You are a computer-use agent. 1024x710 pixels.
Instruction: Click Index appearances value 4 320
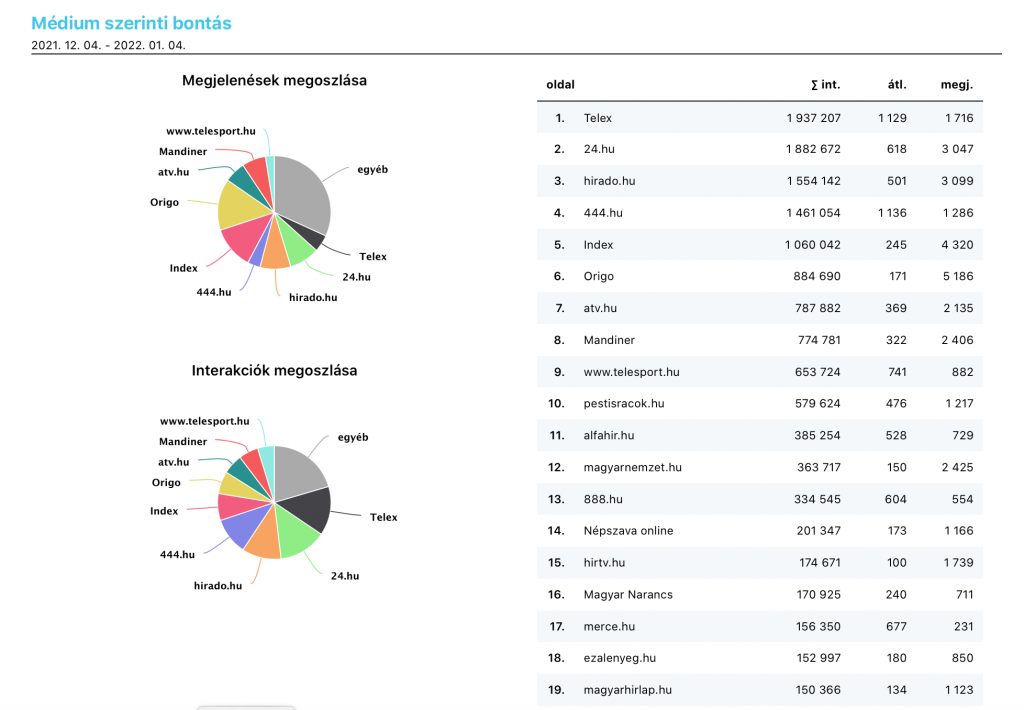pyautogui.click(x=957, y=245)
